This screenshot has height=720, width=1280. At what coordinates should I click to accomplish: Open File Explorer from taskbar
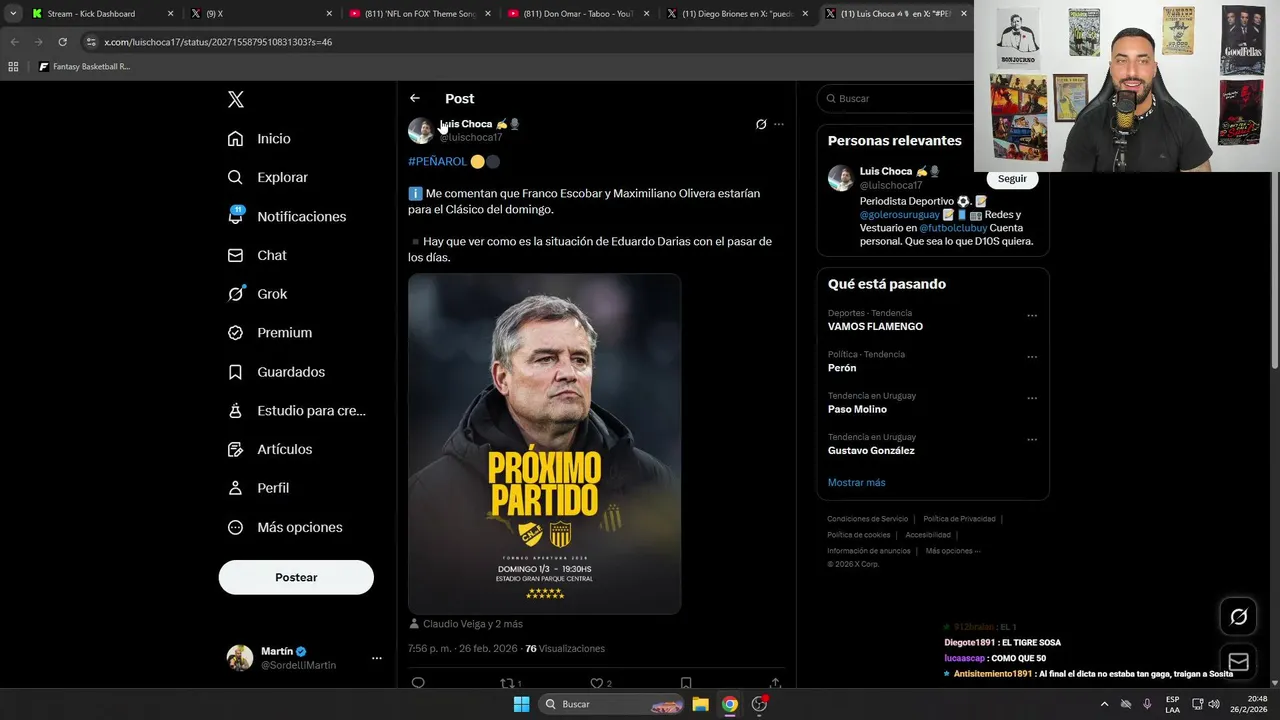(x=701, y=704)
